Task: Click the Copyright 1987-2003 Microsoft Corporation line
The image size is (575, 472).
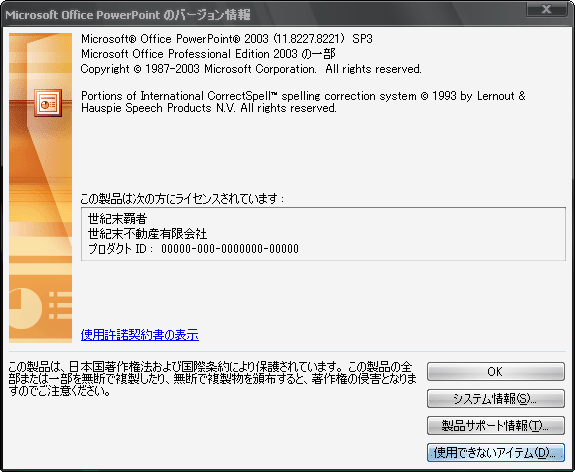Action: [251, 69]
